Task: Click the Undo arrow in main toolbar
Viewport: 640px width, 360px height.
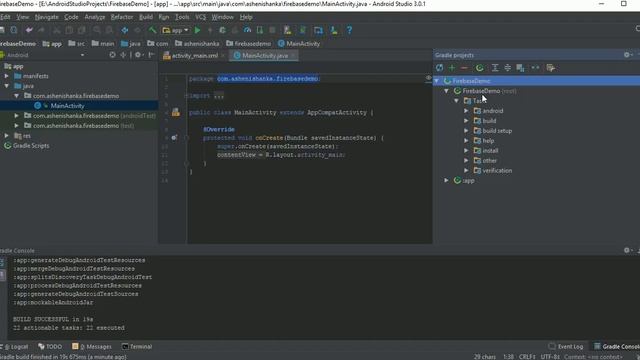Action: point(29,30)
